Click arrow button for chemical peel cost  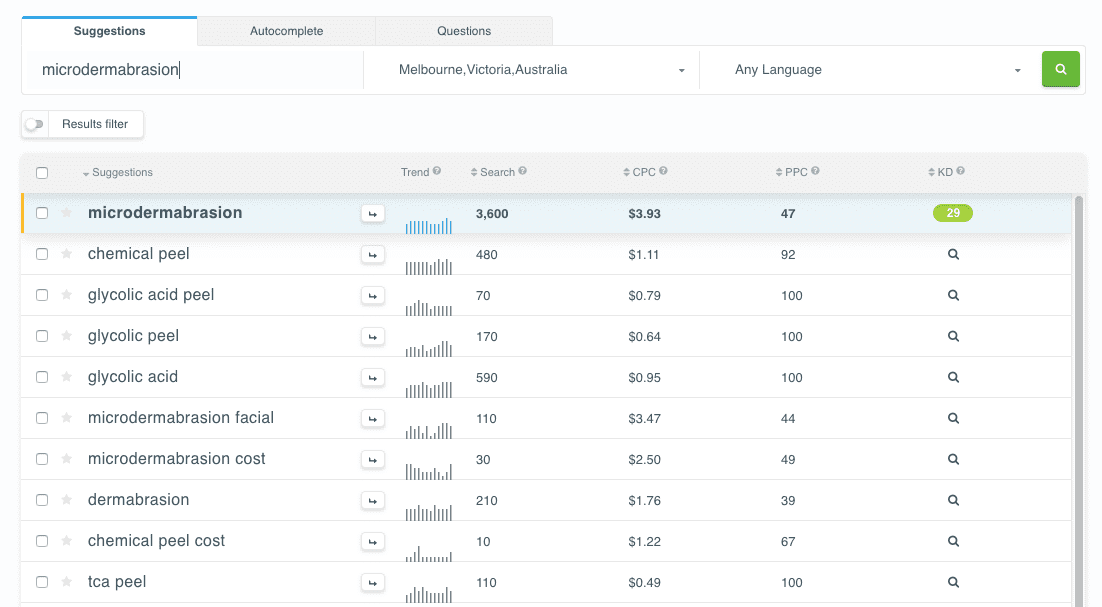coord(373,542)
